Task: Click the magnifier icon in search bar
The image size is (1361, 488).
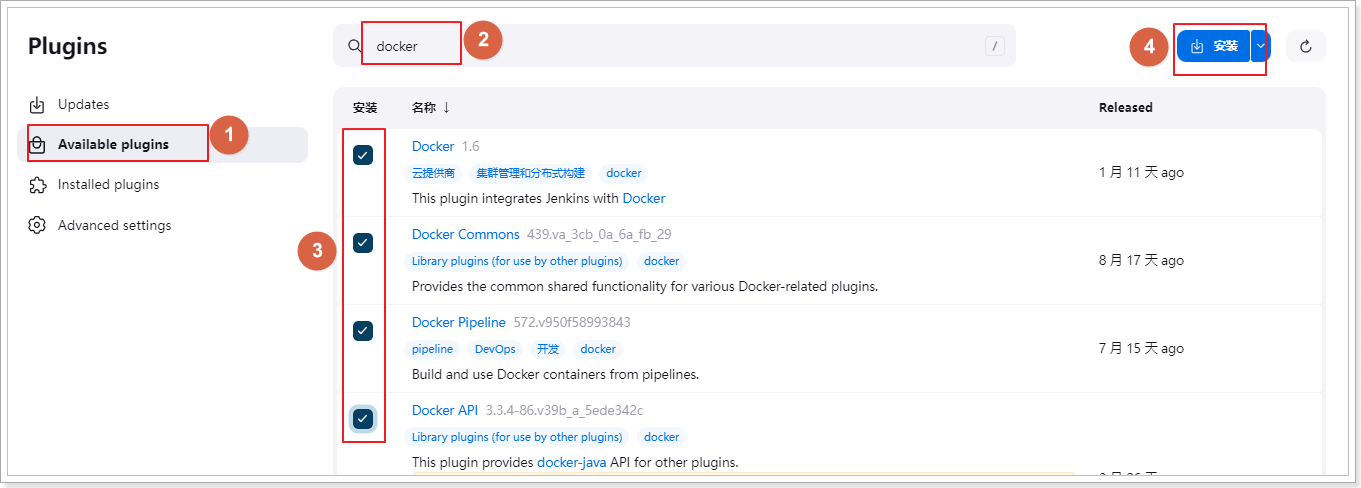Action: (x=354, y=46)
